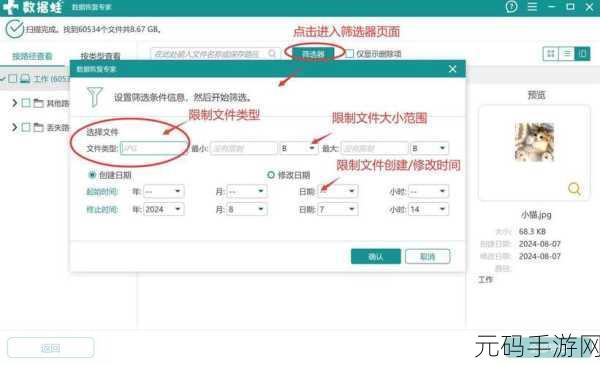The height and width of the screenshot is (365, 600).
Task: Open start time month dropdown
Action: (247, 191)
